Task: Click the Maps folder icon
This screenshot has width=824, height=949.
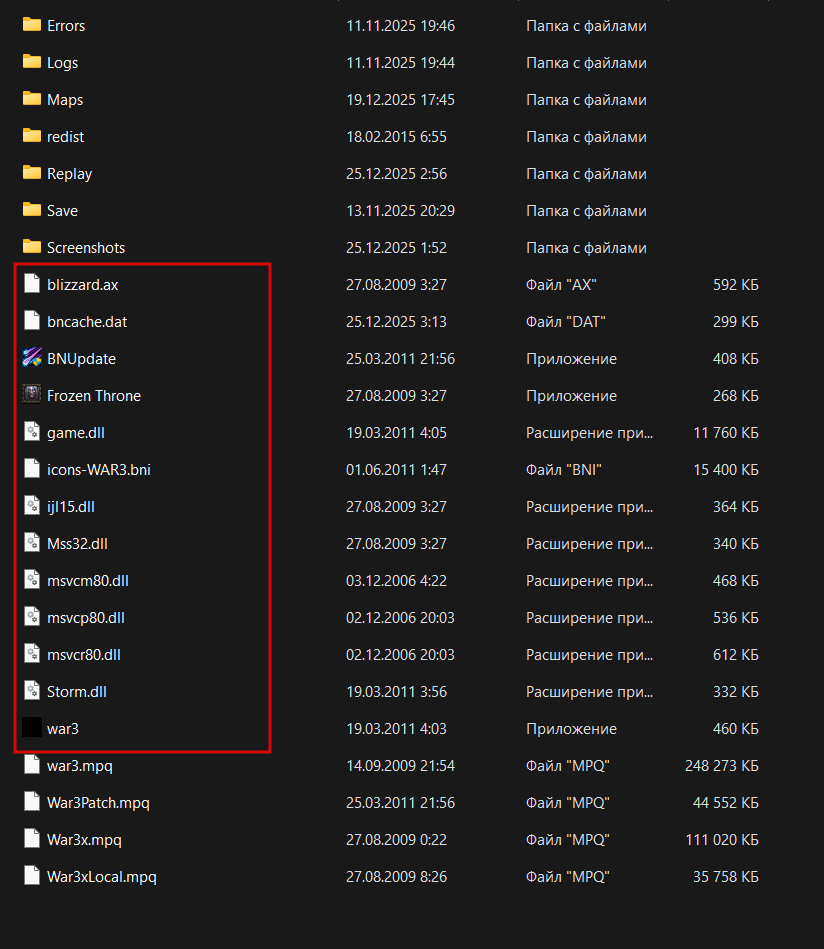Action: coord(31,99)
